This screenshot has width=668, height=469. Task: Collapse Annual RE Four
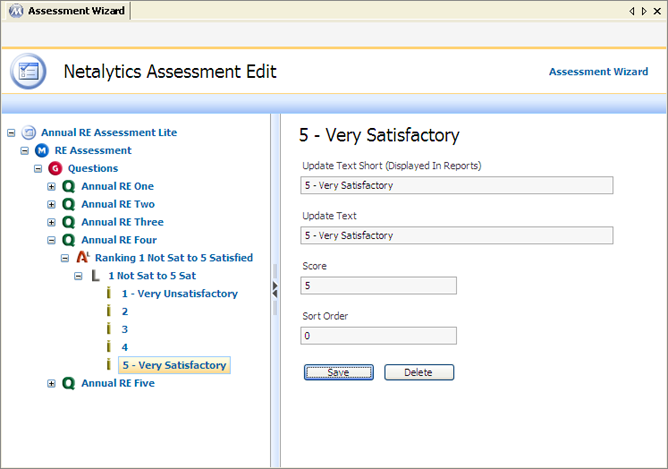(x=52, y=240)
